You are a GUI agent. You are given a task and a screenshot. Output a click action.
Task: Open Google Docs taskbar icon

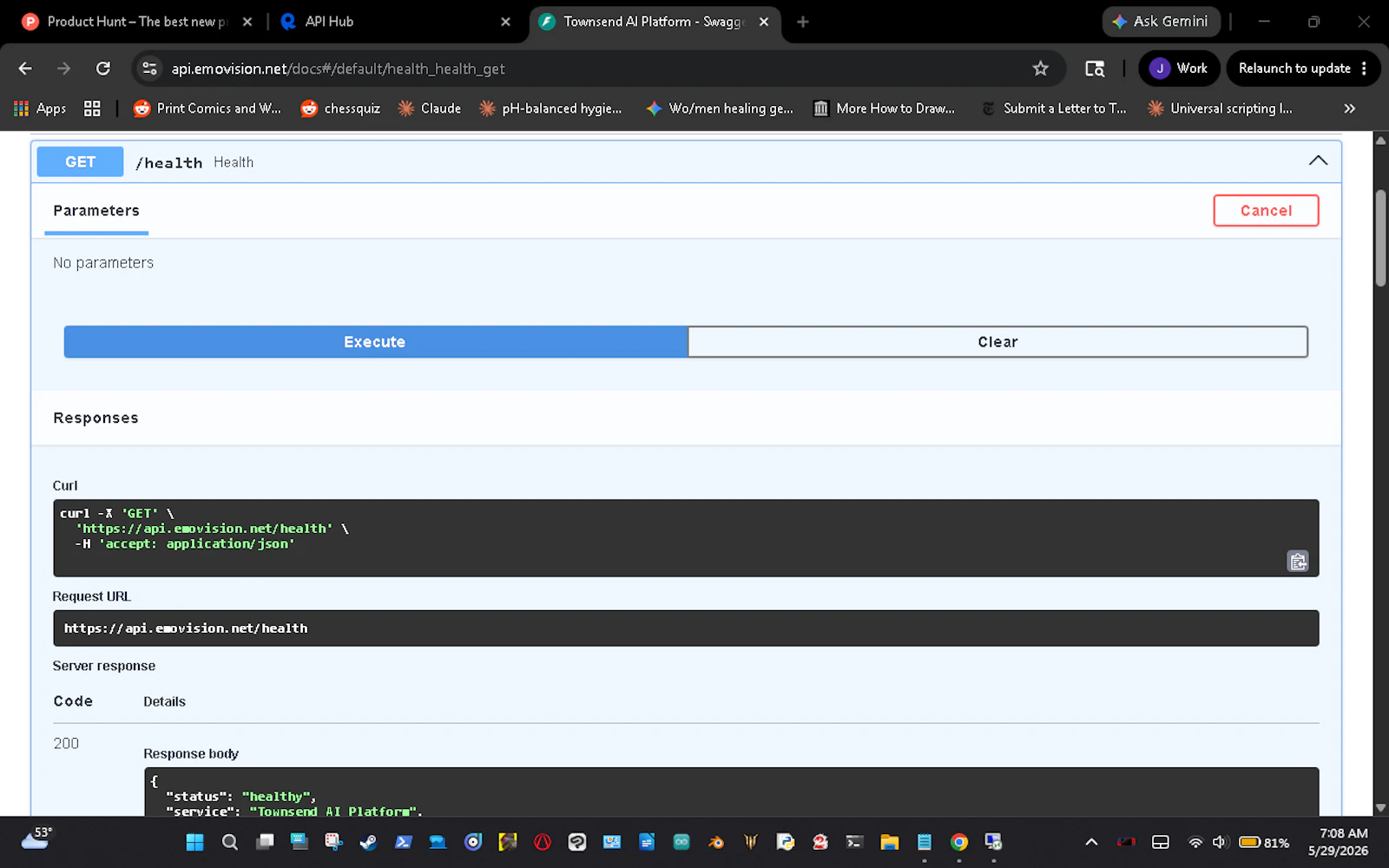[x=647, y=842]
